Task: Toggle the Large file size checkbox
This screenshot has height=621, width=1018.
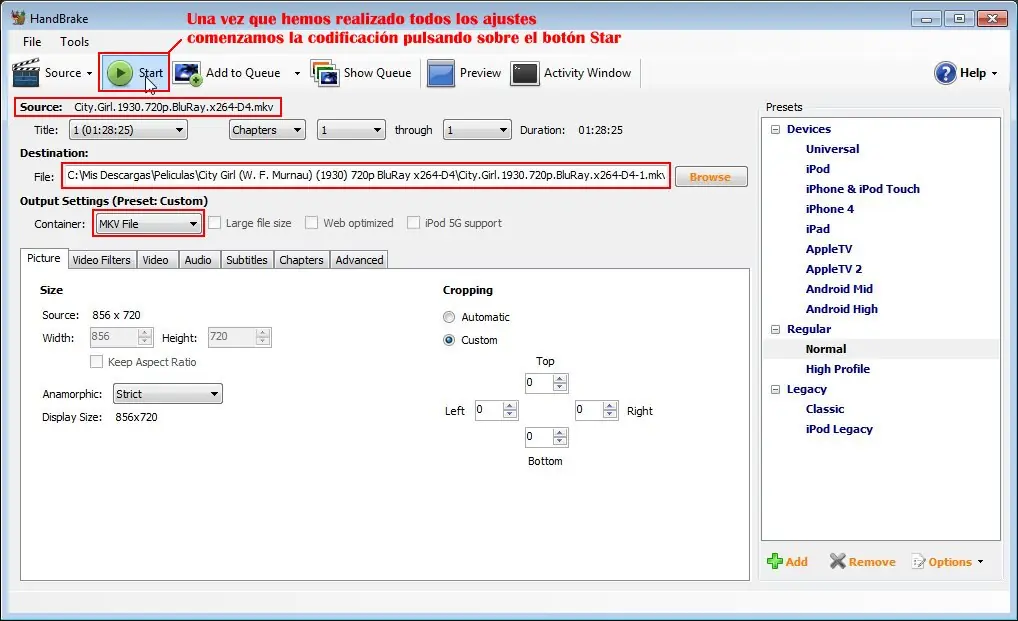Action: coord(215,223)
